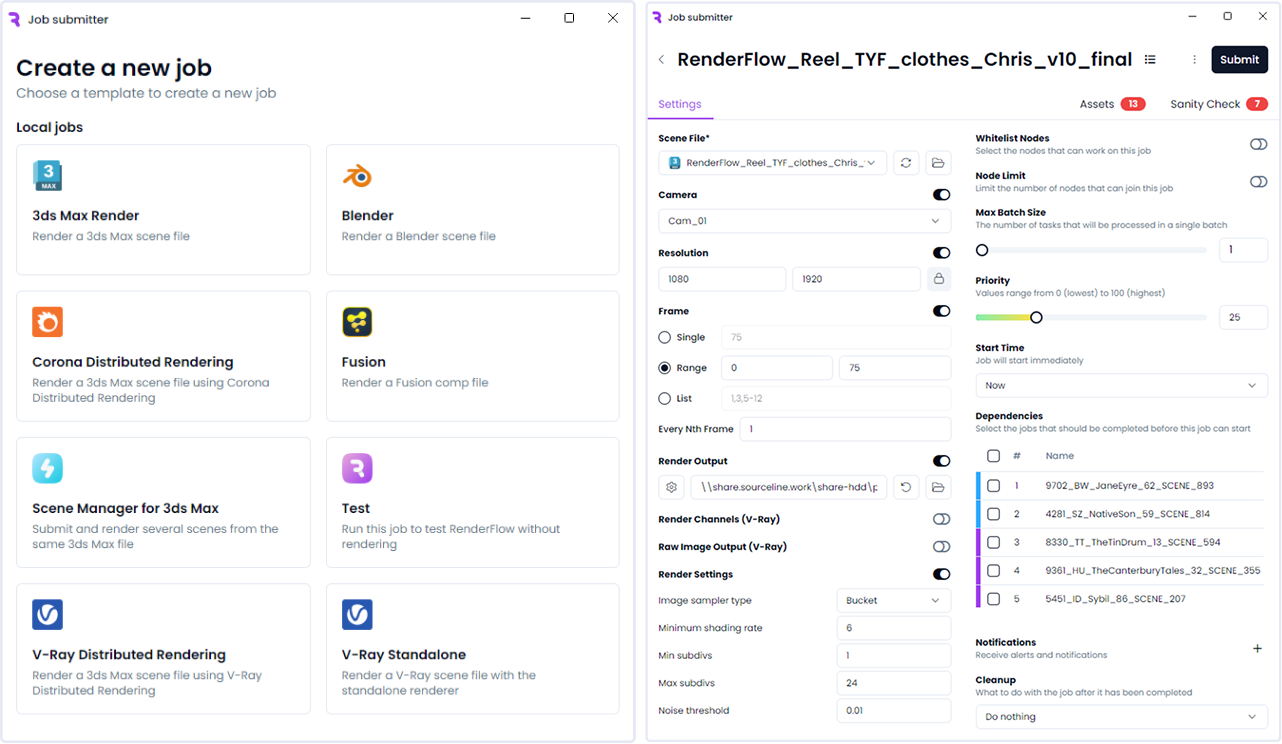Image resolution: width=1282 pixels, height=744 pixels.
Task: Switch to the Assets tab
Action: pos(1112,104)
